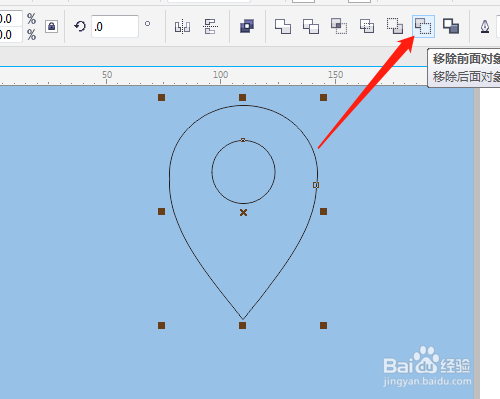This screenshot has width=500, height=399.
Task: Click the middle-right selection handle
Action: (x=323, y=211)
